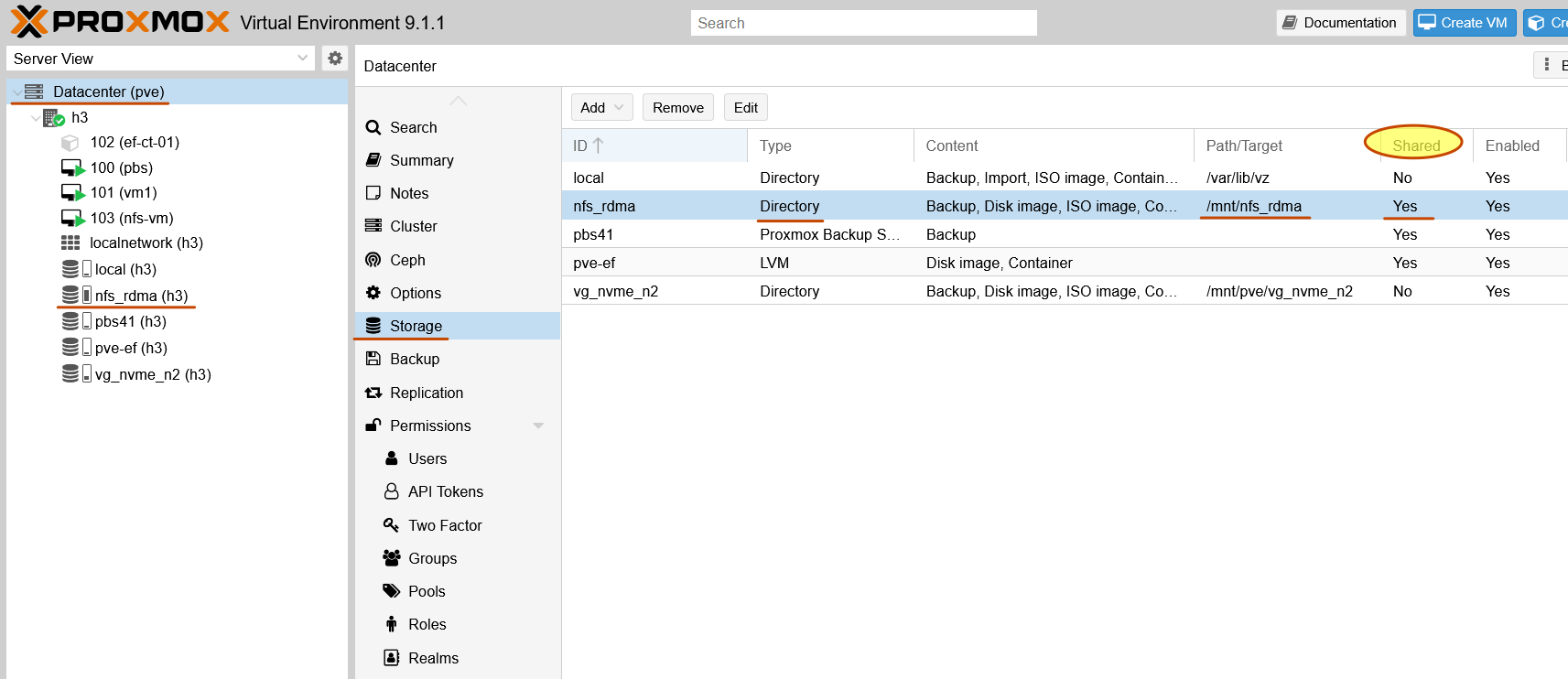Select nfs_rdma (h3) in the tree
Image resolution: width=1568 pixels, height=679 pixels.
click(x=141, y=296)
